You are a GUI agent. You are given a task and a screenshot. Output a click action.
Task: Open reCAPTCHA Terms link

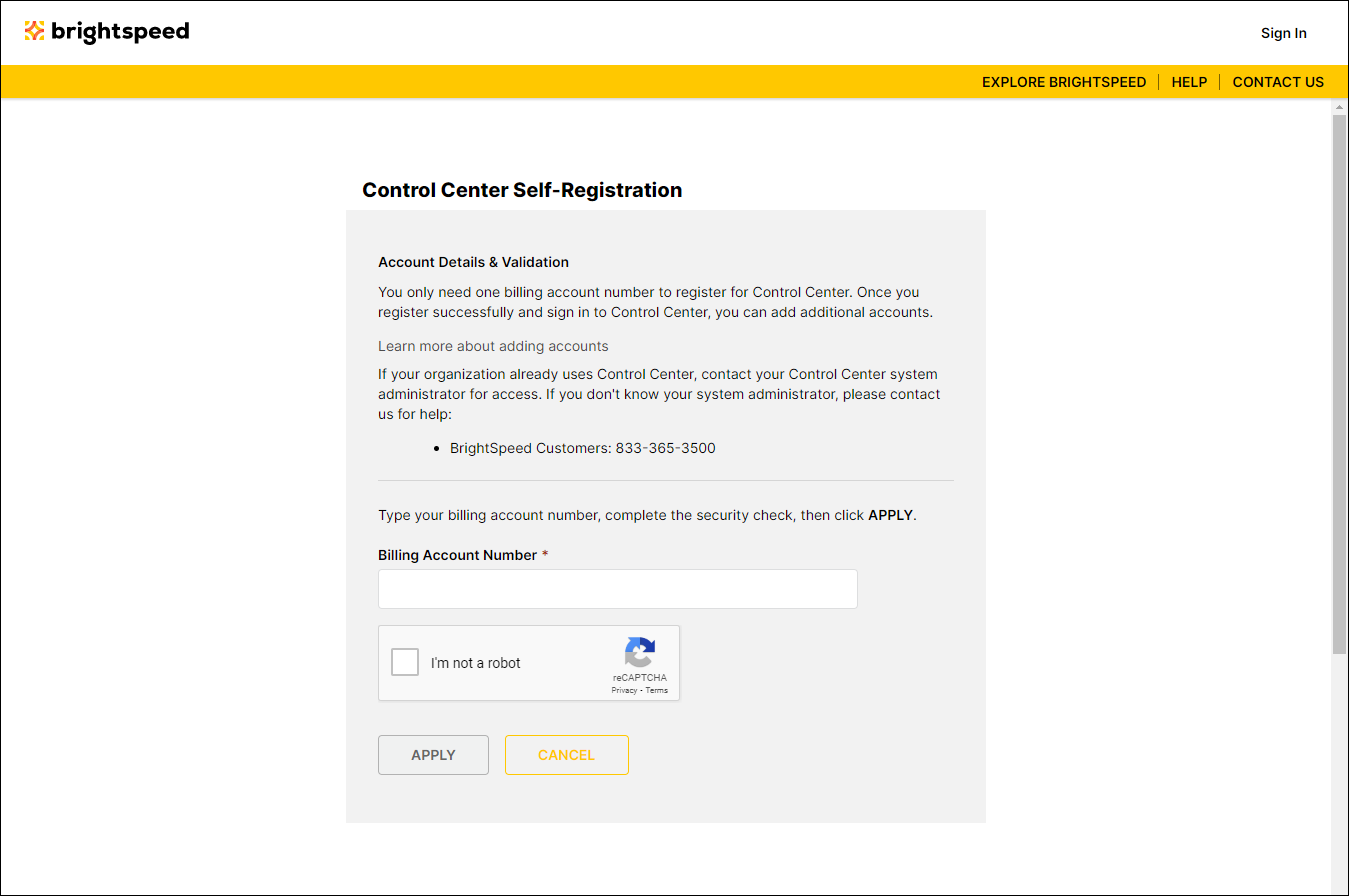(x=656, y=690)
